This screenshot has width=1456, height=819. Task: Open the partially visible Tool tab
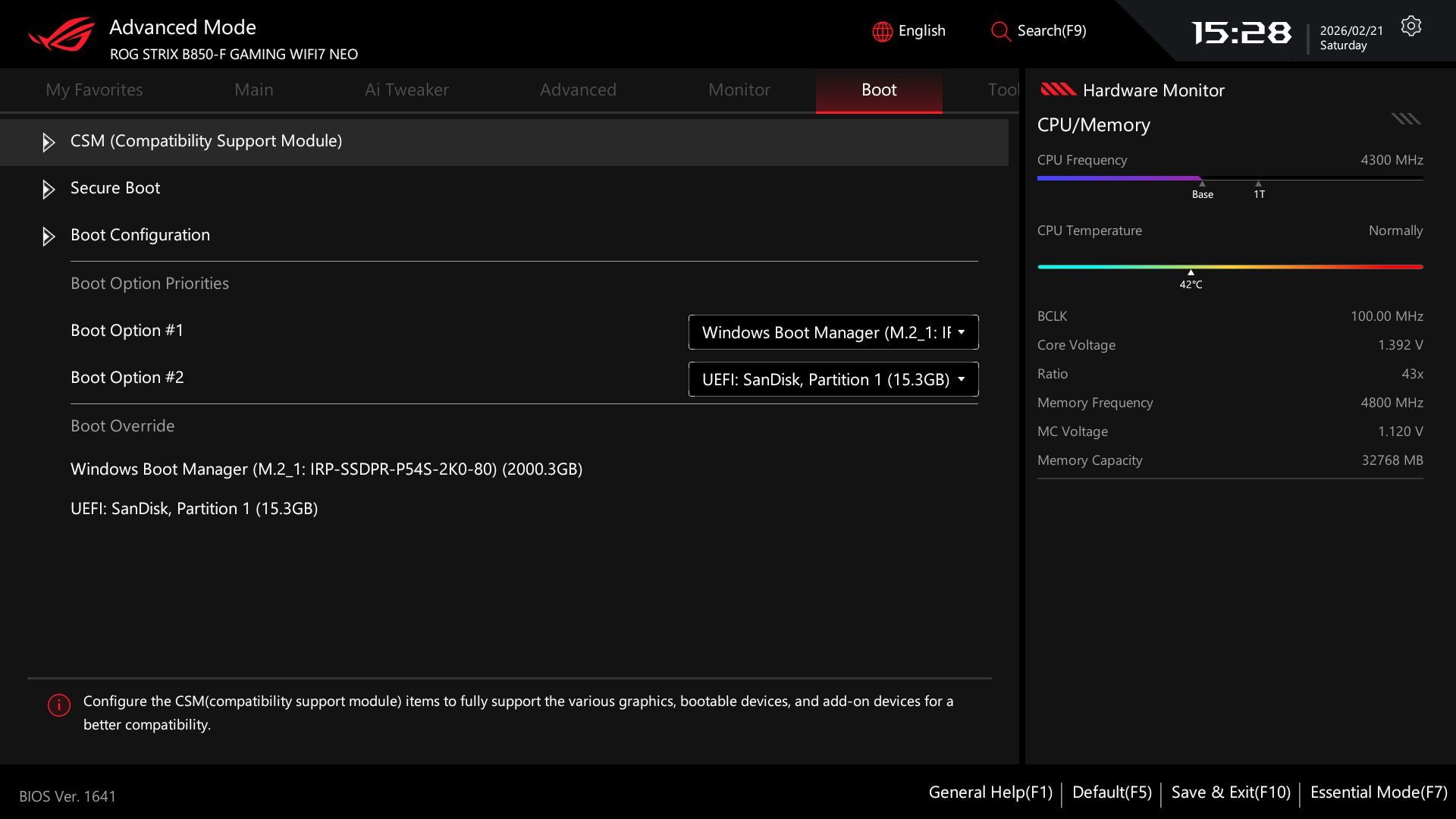click(x=1003, y=89)
